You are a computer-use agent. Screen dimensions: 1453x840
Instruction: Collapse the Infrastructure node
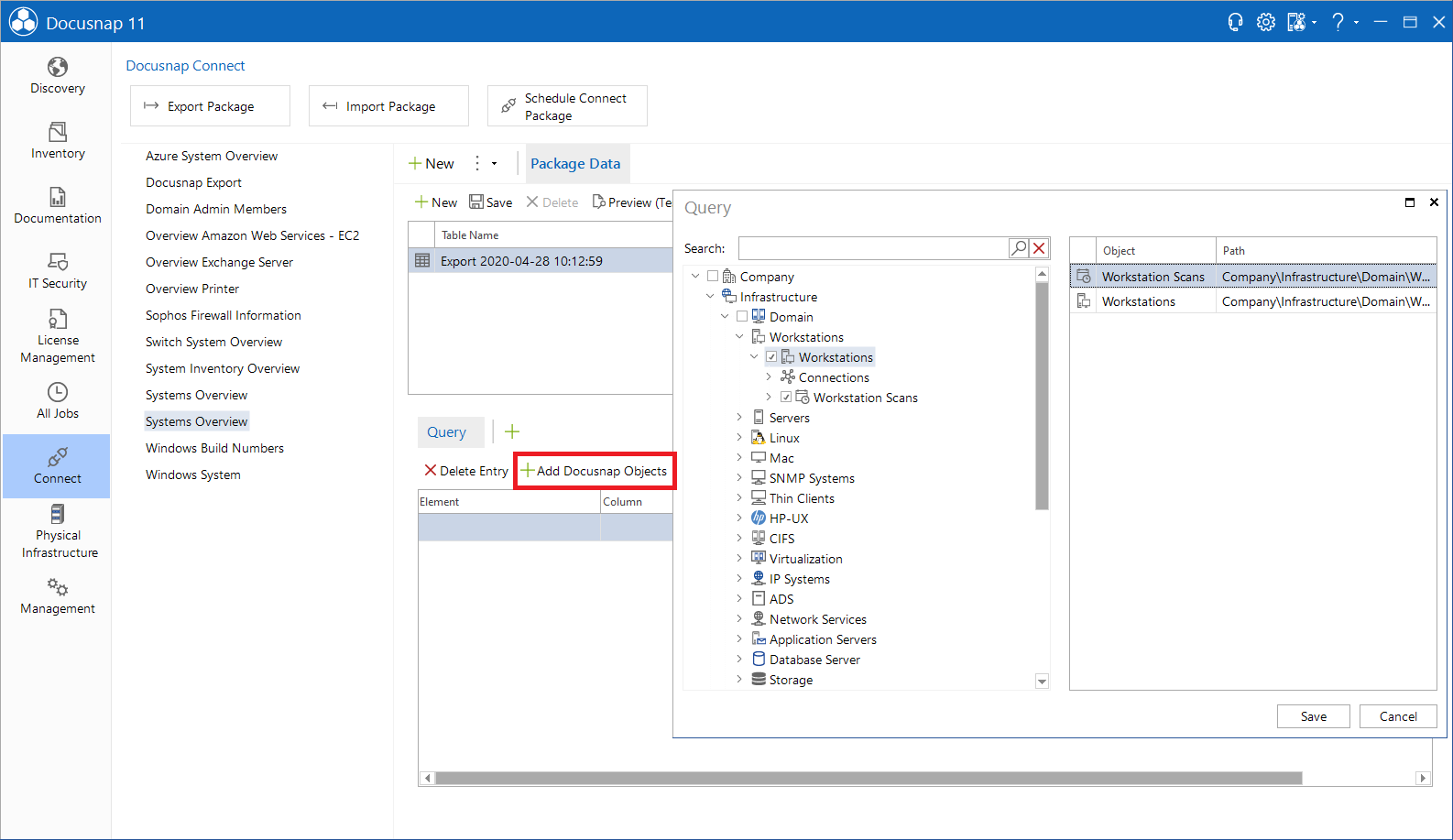(710, 296)
